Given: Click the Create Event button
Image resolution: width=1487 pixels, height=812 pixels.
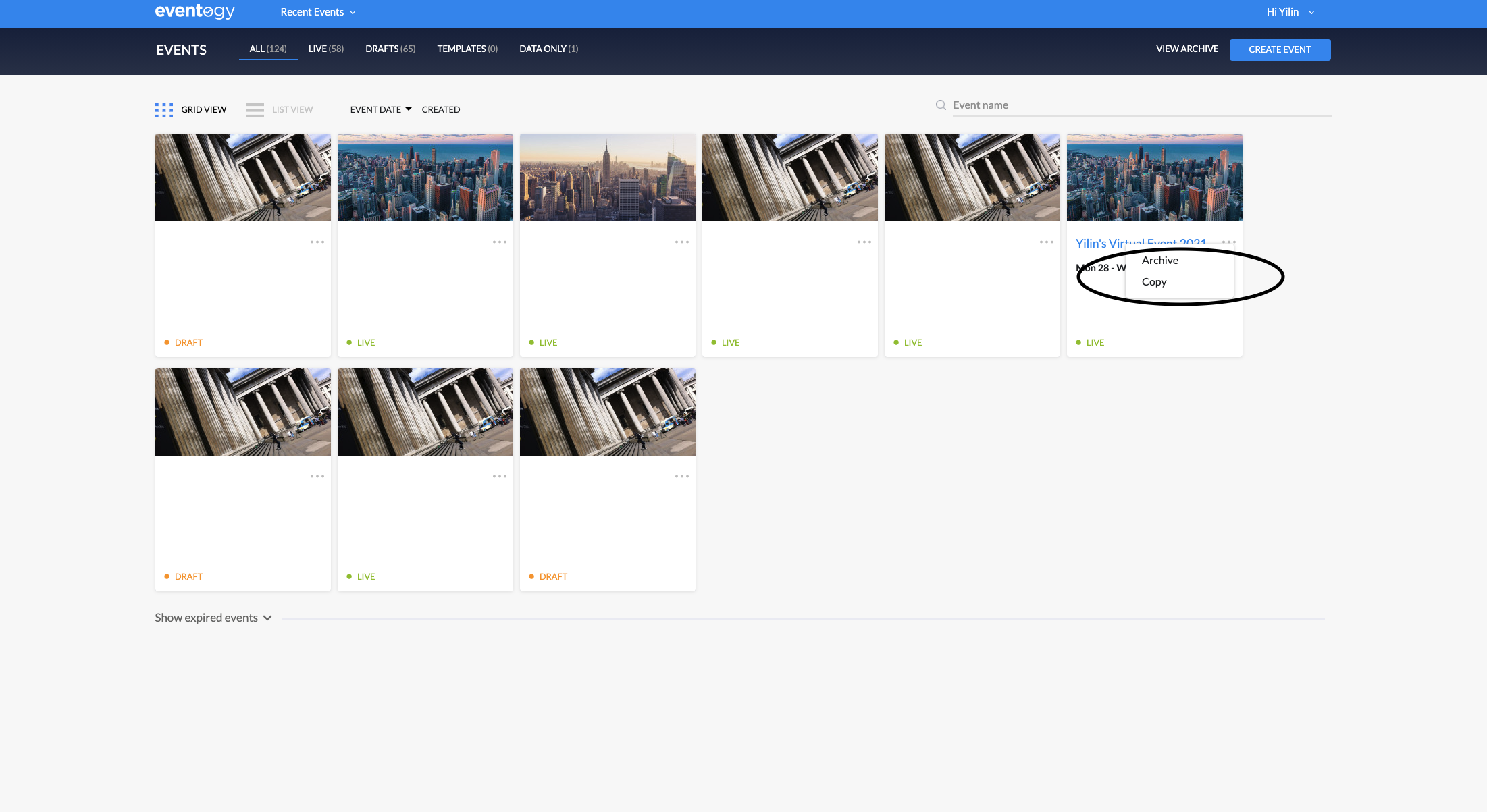Looking at the screenshot, I should click(1280, 50).
